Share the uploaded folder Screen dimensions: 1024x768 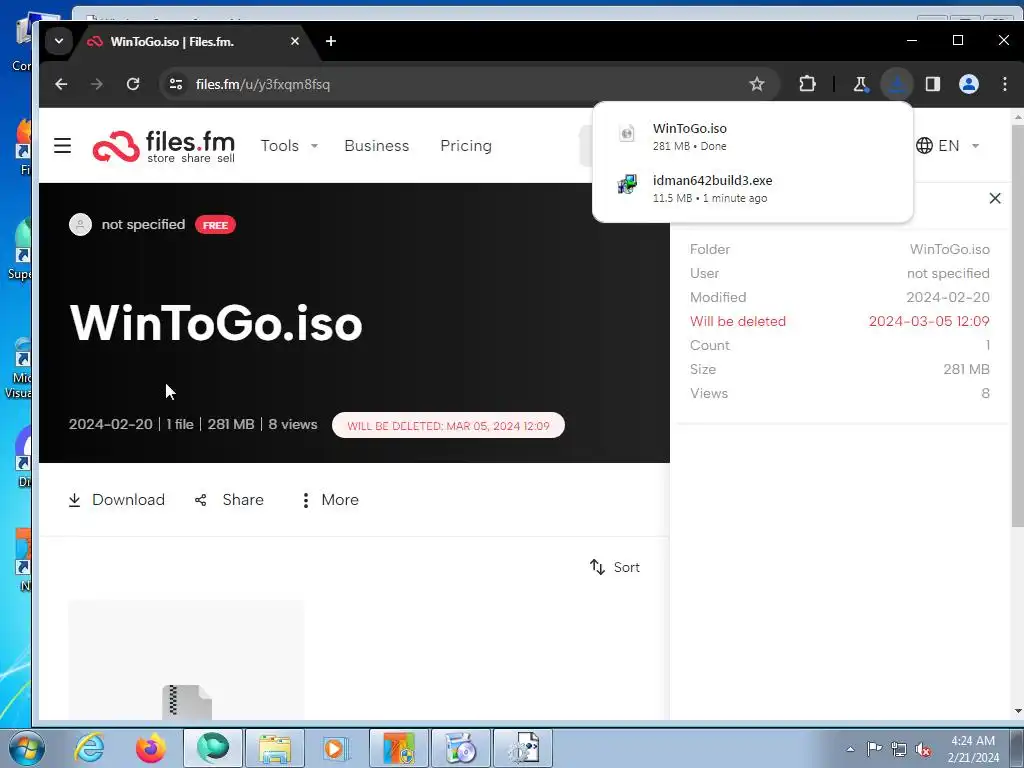229,500
